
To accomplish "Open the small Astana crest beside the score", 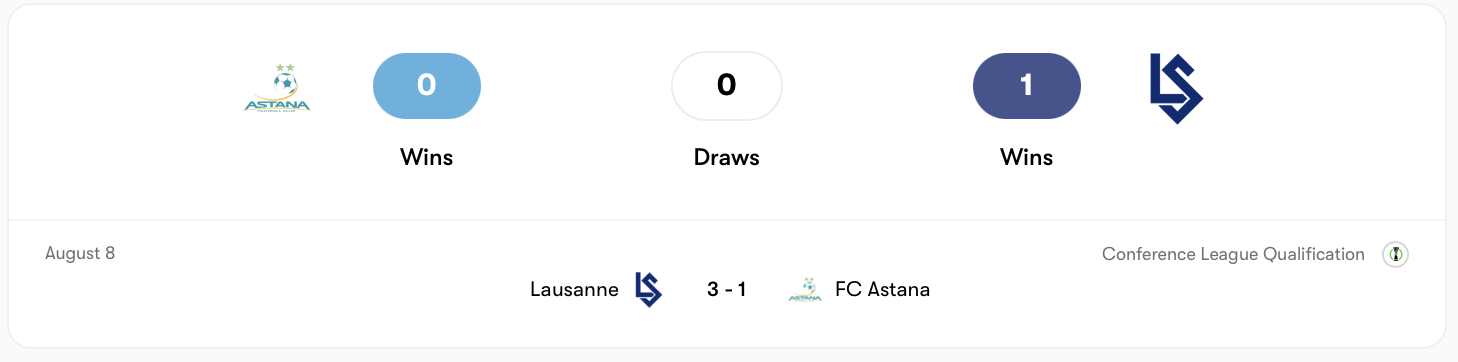I will pos(805,290).
